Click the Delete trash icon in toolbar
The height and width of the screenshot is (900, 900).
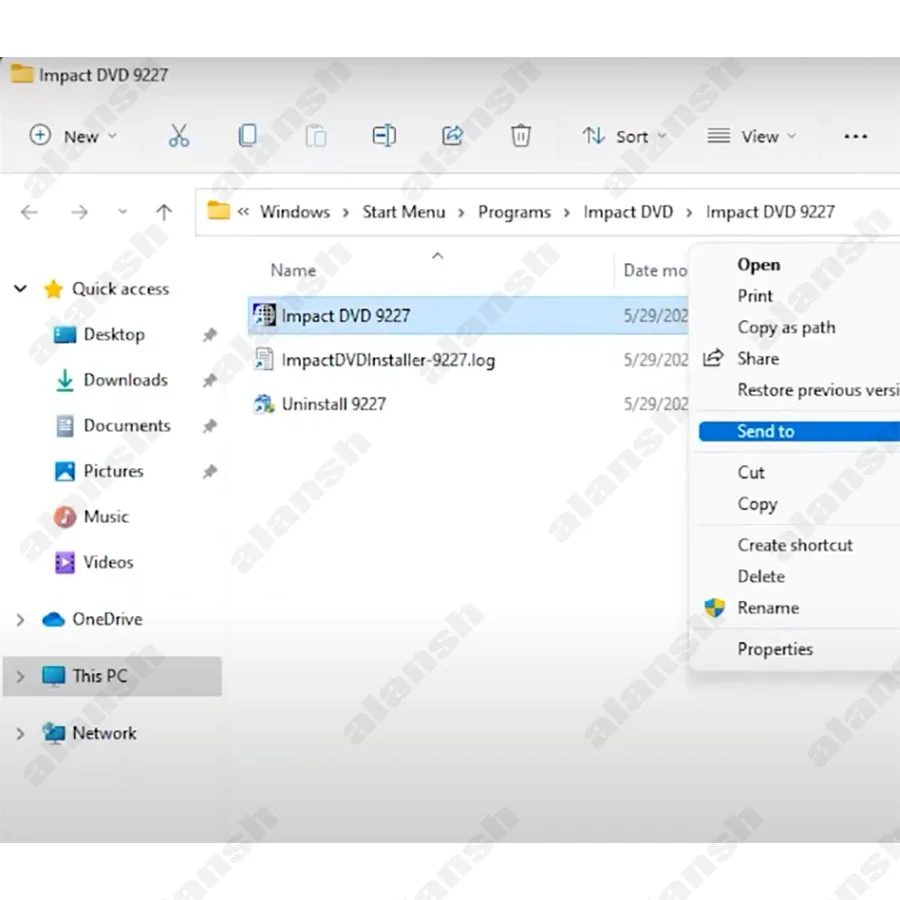pyautogui.click(x=521, y=136)
